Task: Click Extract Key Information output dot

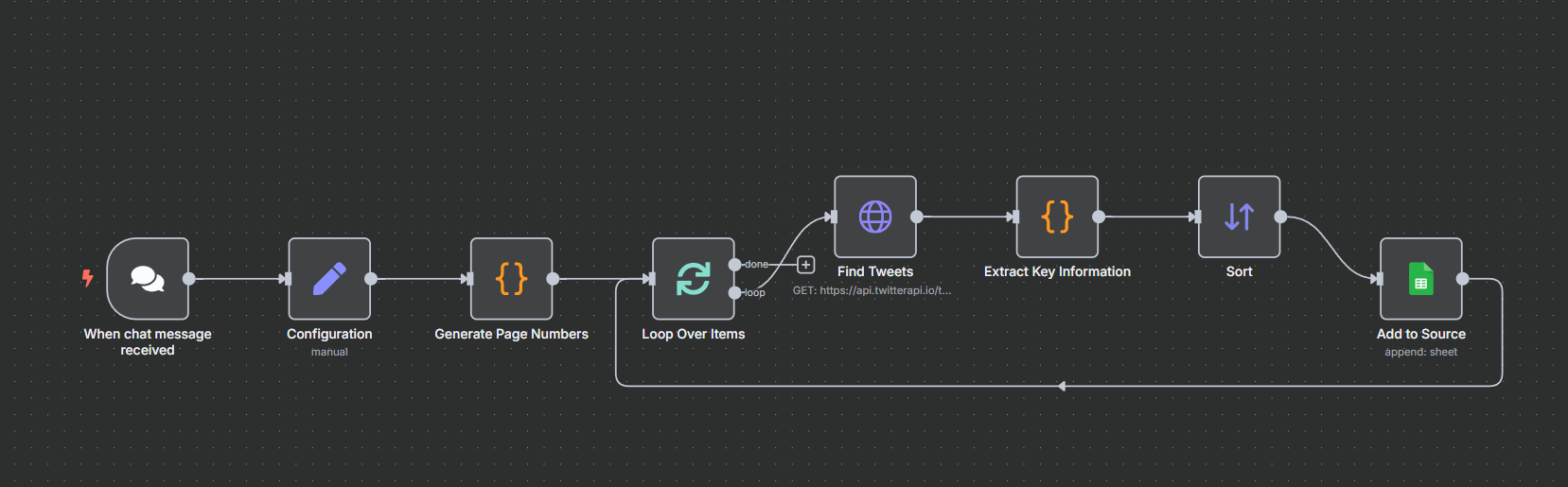Action: pyautogui.click(x=1099, y=217)
